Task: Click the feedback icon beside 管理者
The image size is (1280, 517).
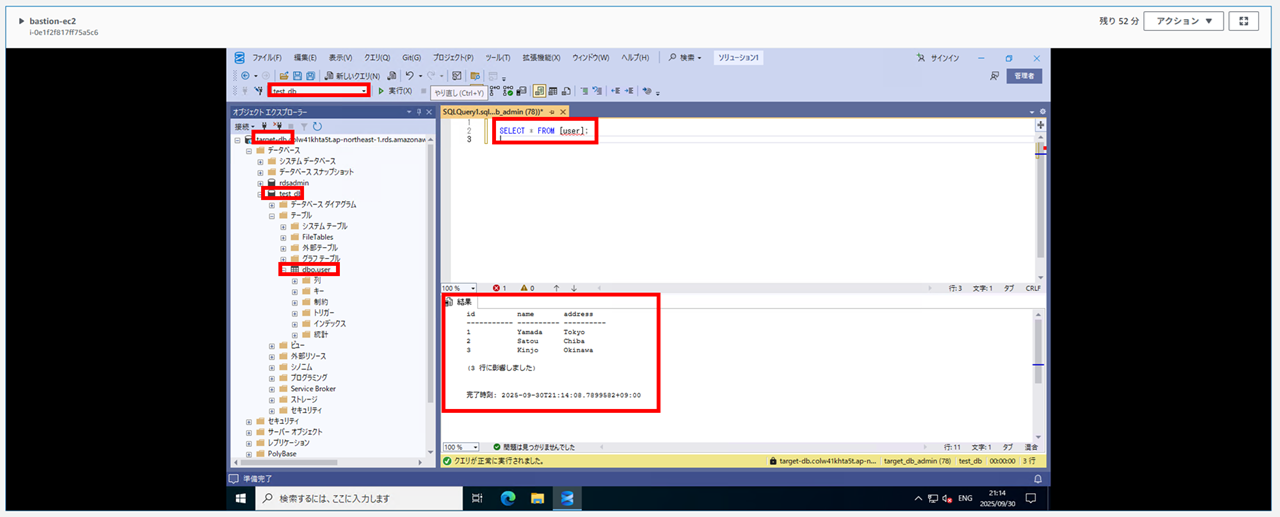Action: pos(994,76)
